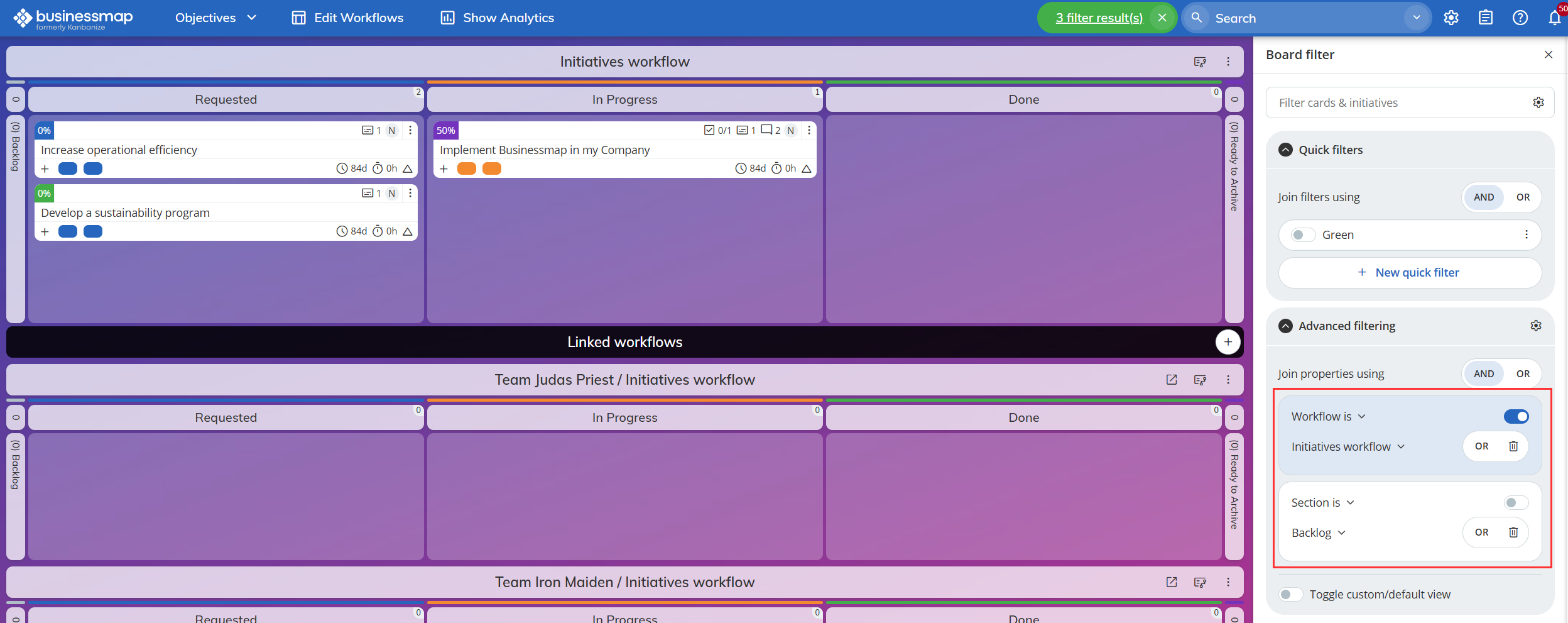Click the search magnifier icon
Viewport: 1568px width, 623px height.
pyautogui.click(x=1197, y=18)
